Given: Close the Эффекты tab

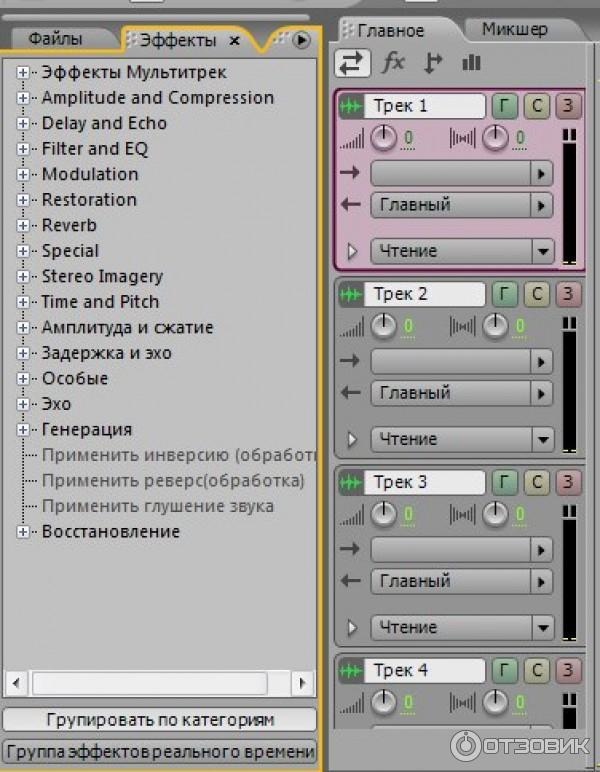Looking at the screenshot, I should pos(235,41).
